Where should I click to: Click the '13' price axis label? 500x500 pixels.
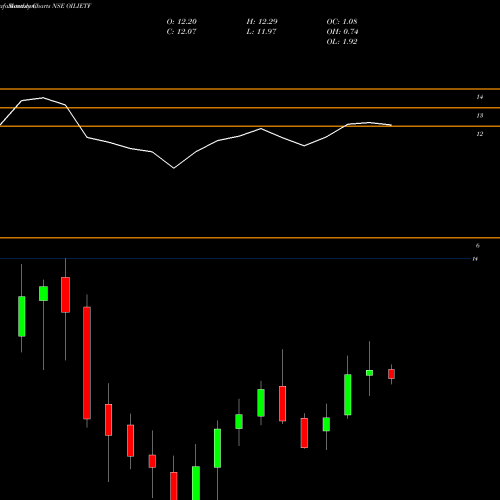tap(479, 116)
